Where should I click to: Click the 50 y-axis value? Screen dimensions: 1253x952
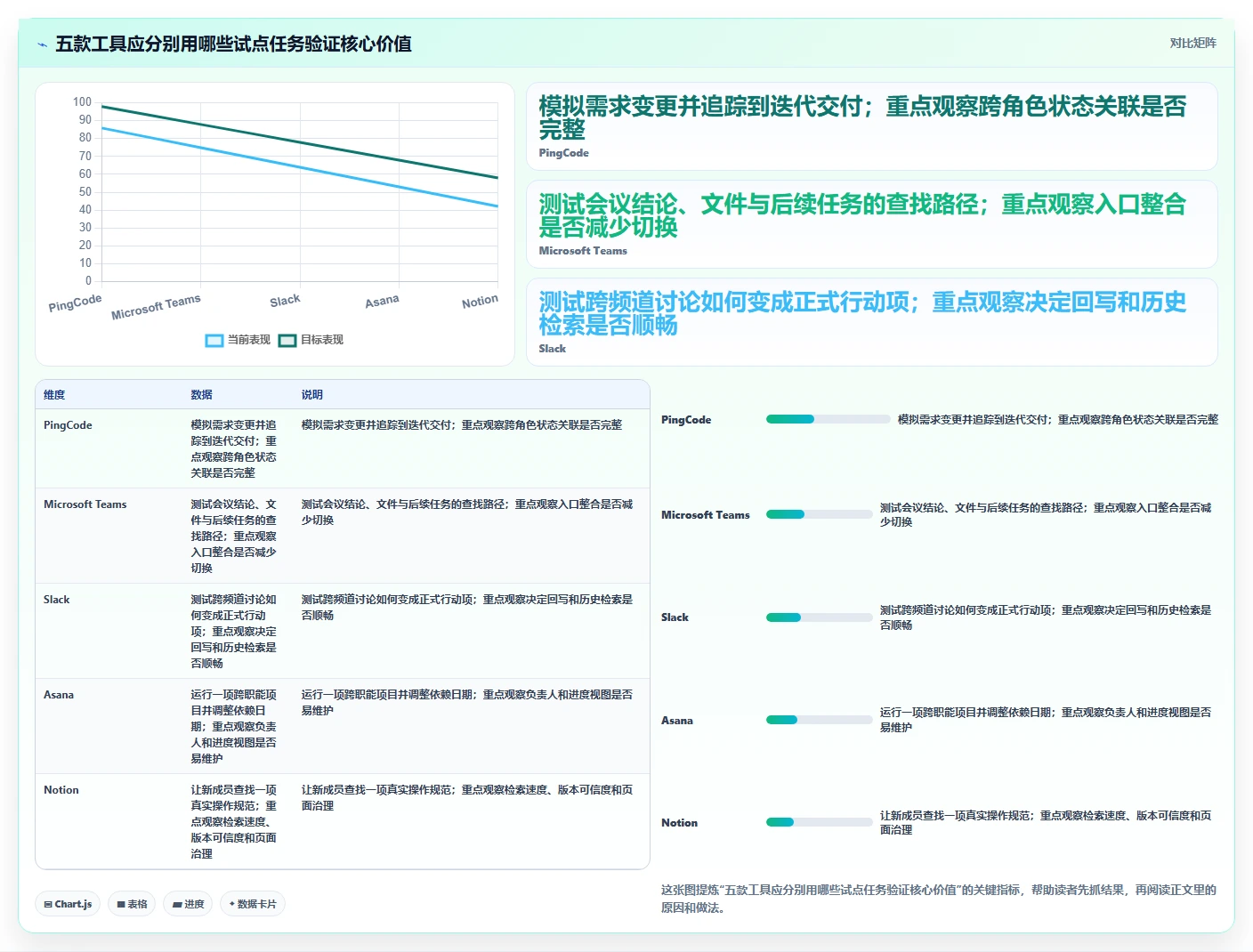point(85,191)
